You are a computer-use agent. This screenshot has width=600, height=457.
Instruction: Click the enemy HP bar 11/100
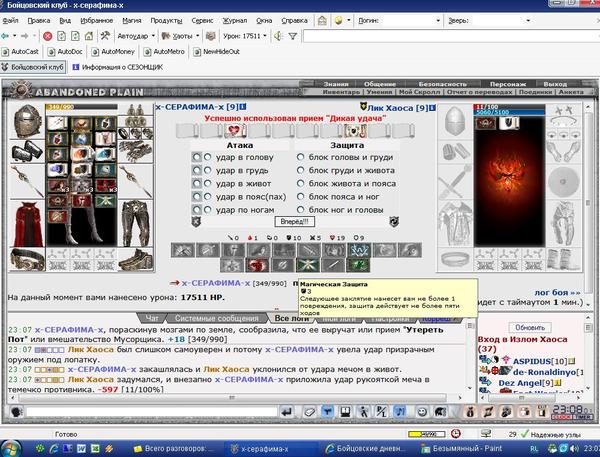click(x=509, y=106)
